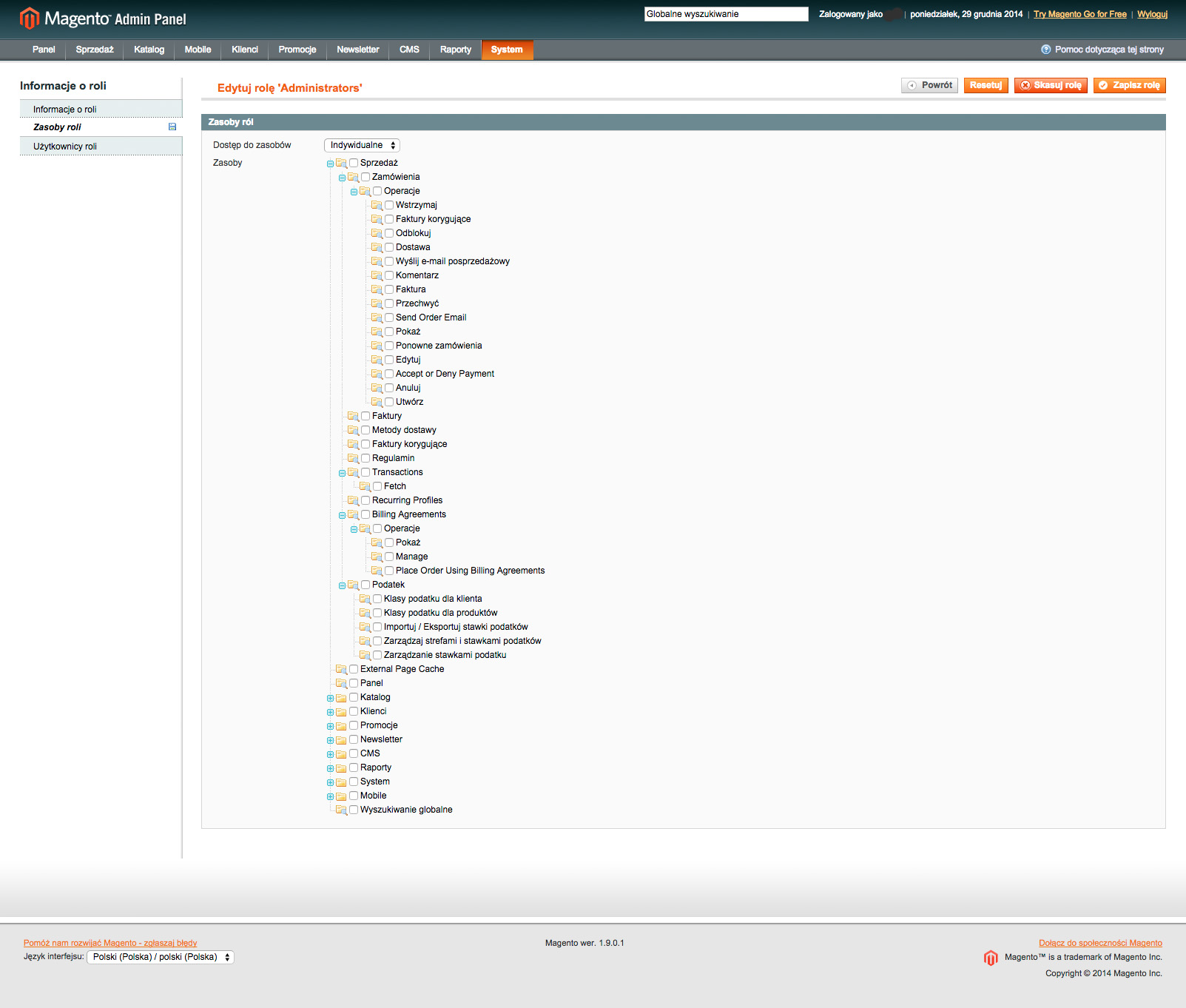Expand the Klienci tree node

[330, 712]
